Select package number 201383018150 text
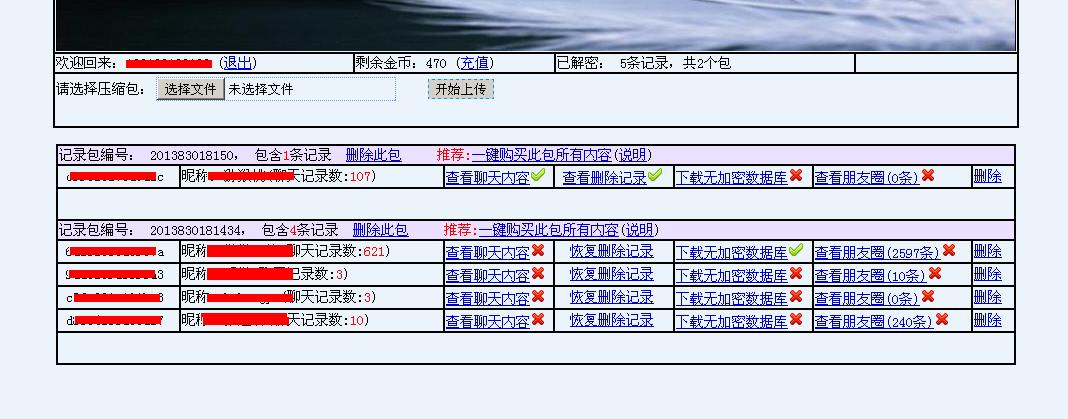 tap(194, 155)
